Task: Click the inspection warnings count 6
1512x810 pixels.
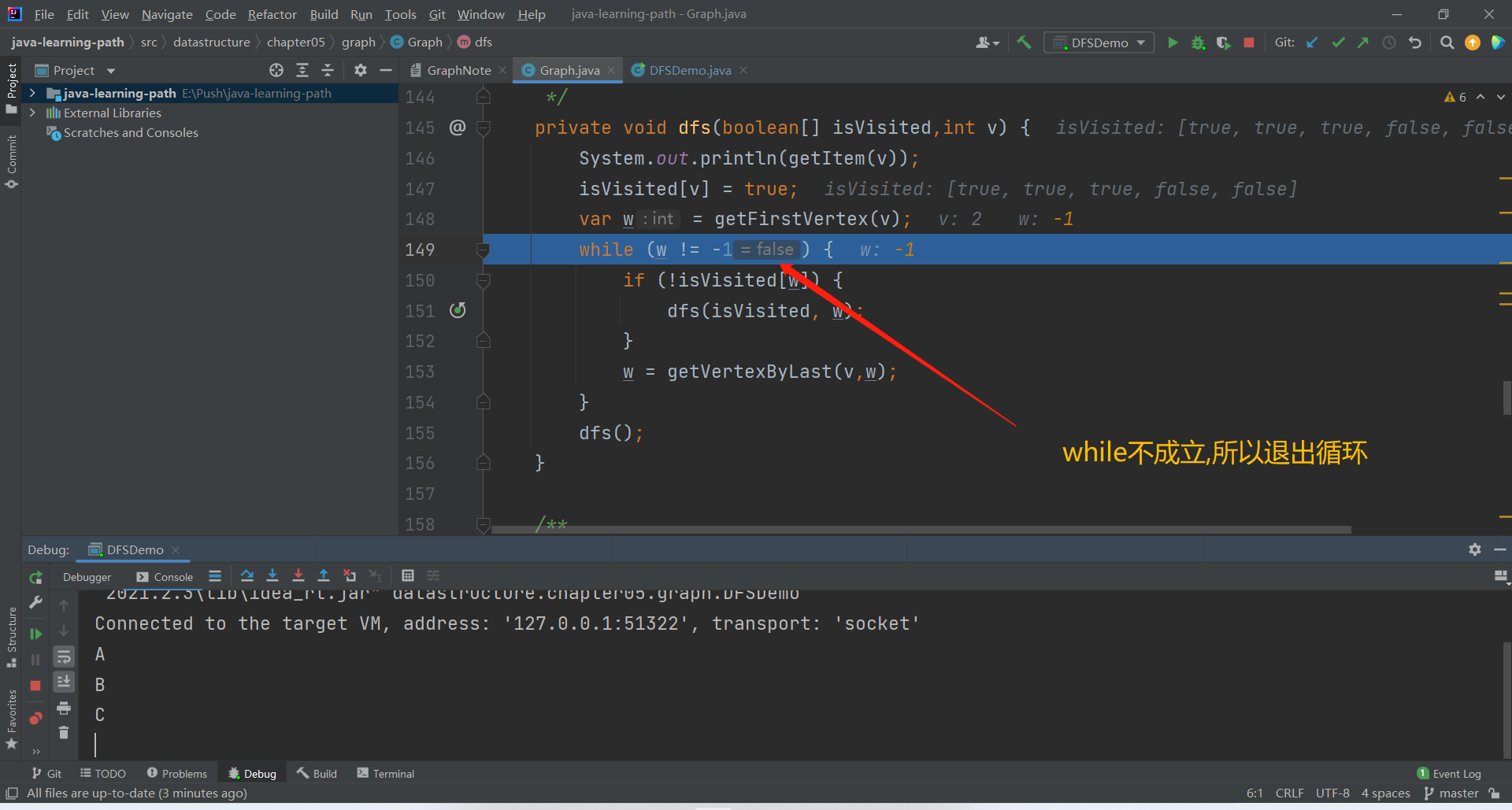Action: coord(1455,97)
